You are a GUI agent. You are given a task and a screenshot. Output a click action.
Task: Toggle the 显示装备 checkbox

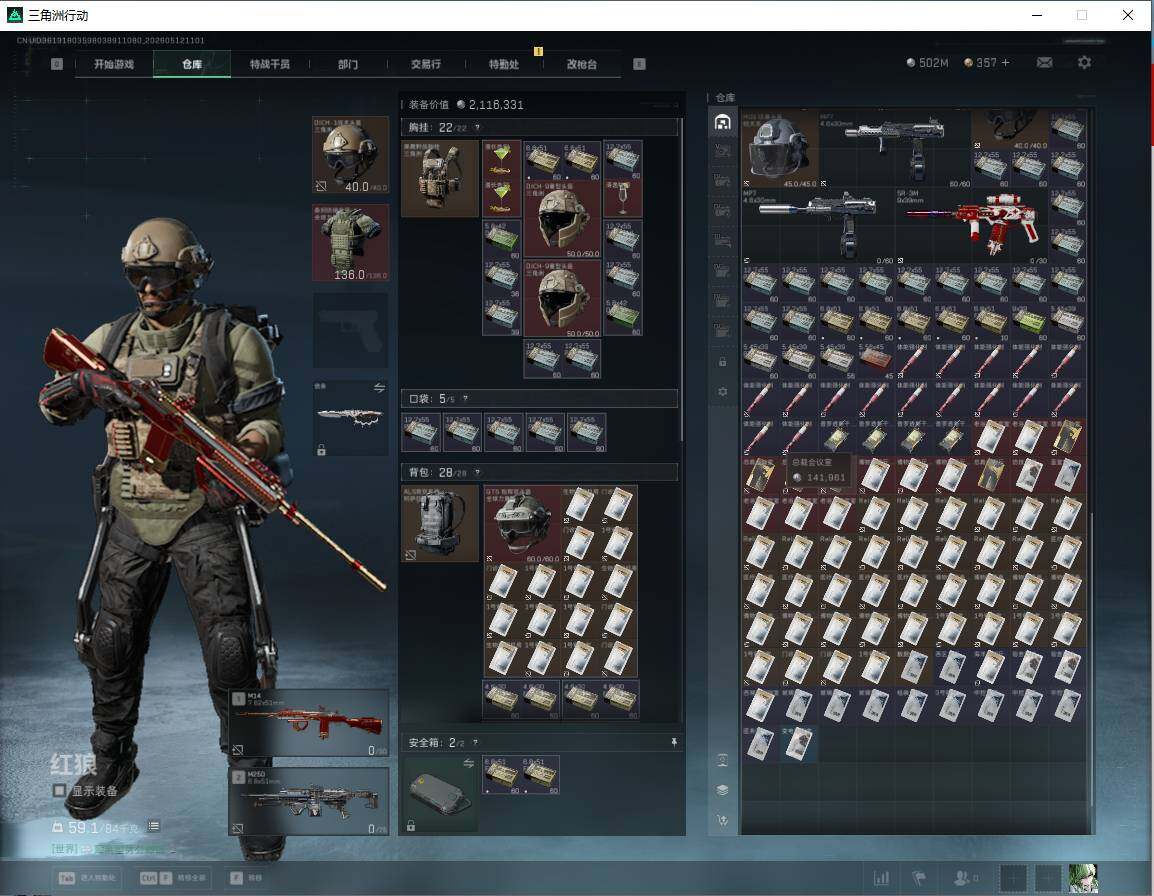(x=60, y=791)
